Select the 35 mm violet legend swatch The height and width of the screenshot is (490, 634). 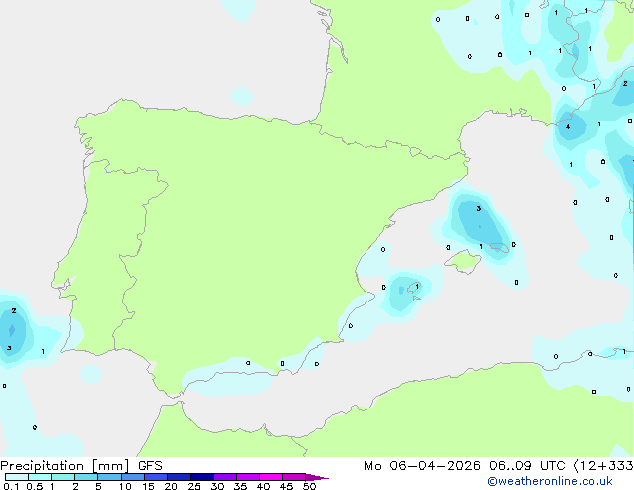248,477
